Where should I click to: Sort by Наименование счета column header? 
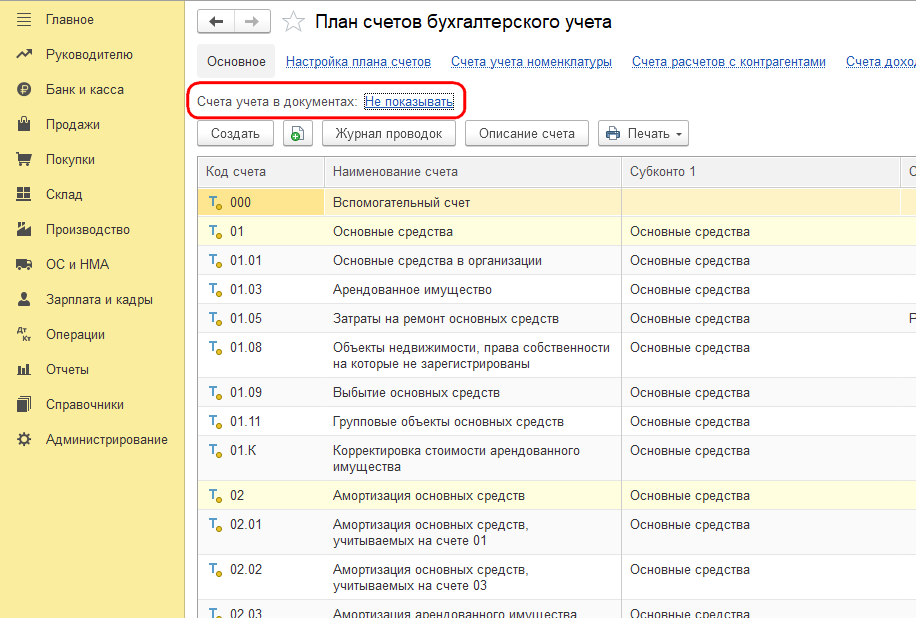(473, 172)
